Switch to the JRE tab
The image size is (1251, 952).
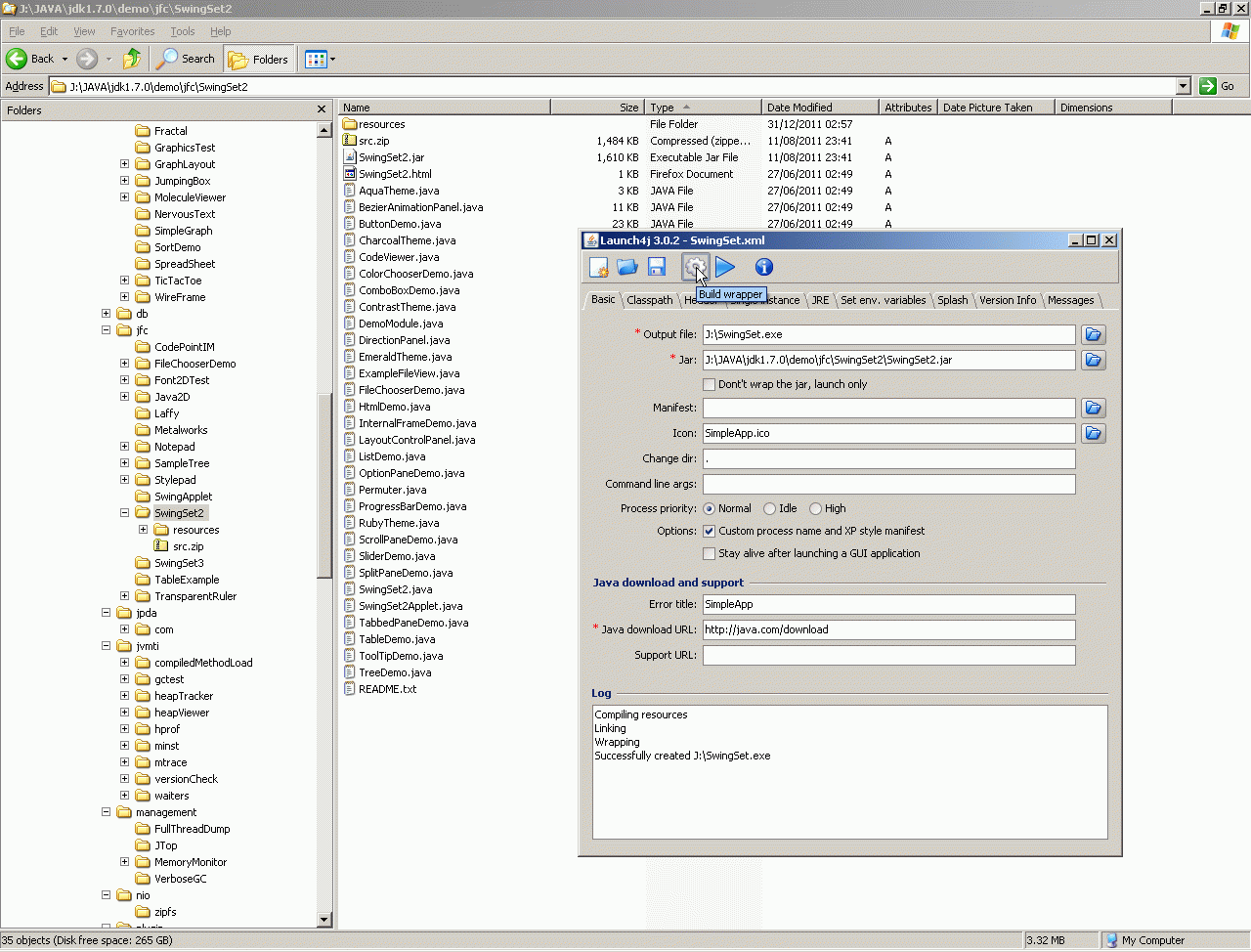click(821, 300)
